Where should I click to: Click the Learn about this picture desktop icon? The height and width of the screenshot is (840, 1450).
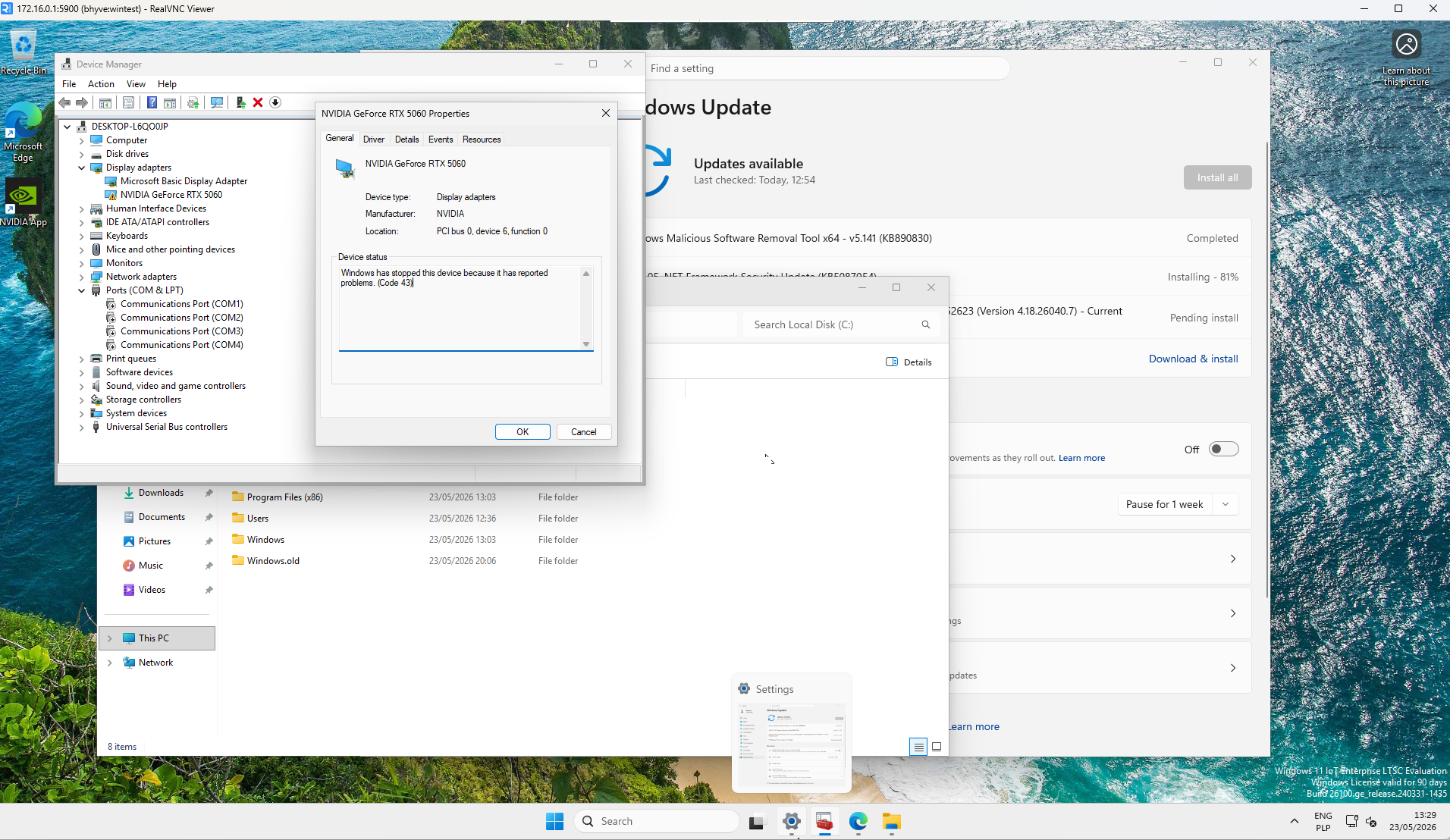coord(1406,58)
